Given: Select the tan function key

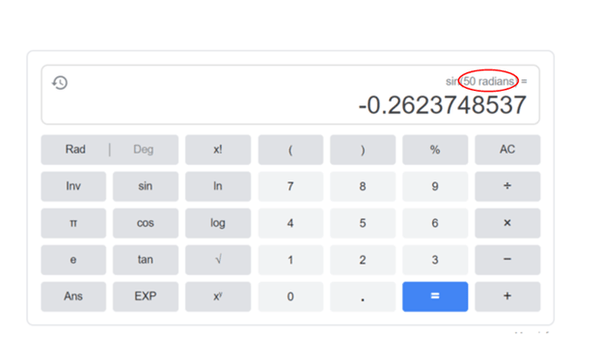Looking at the screenshot, I should click(x=146, y=260).
